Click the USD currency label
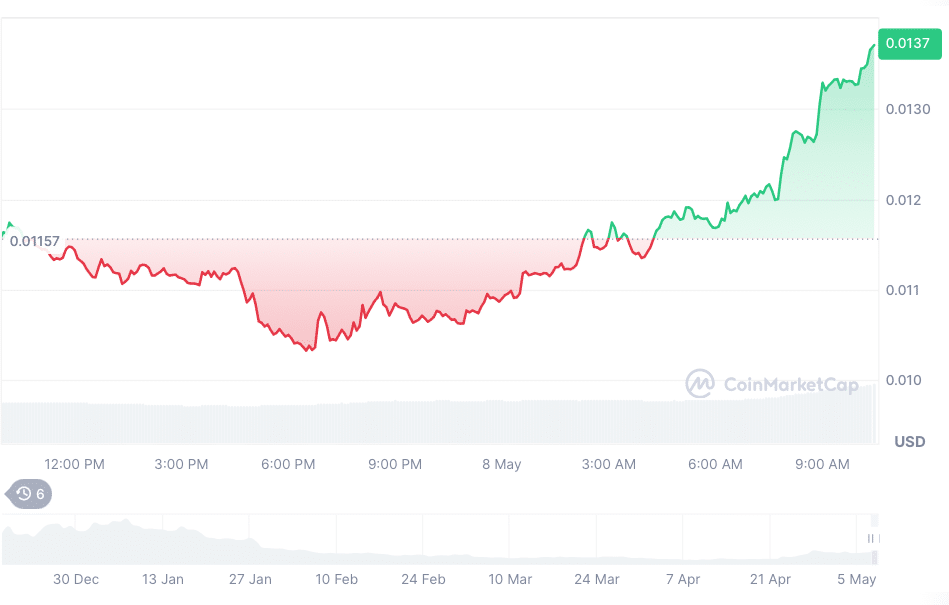The image size is (949, 605). 909,441
